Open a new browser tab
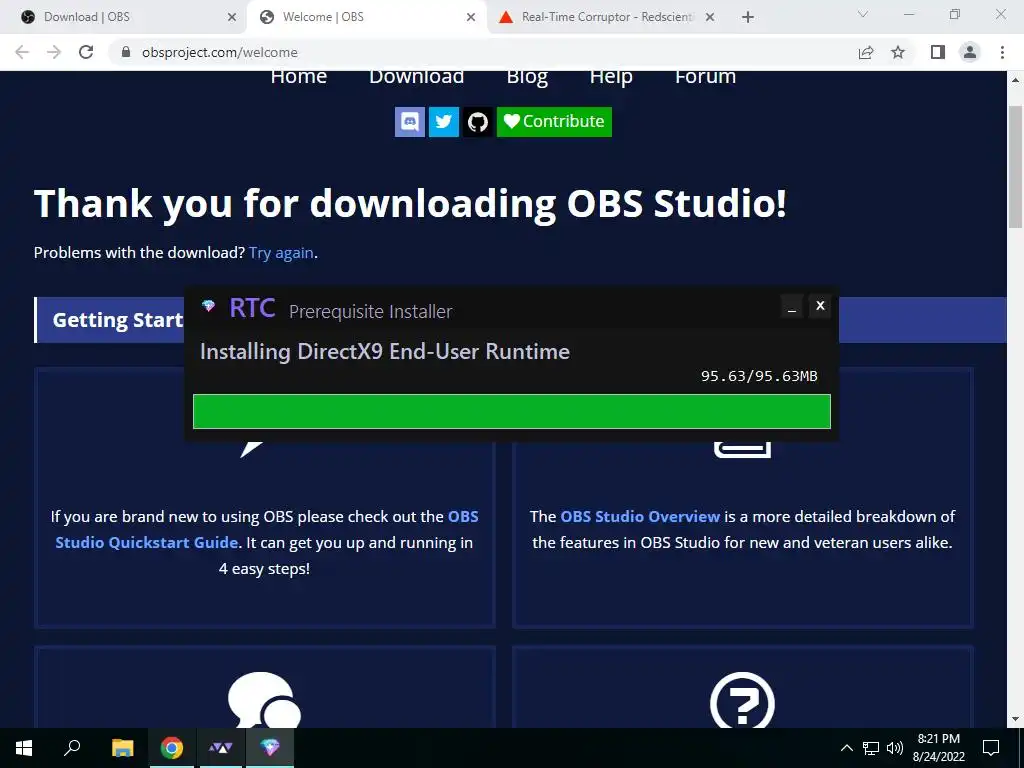1024x768 pixels. [x=748, y=17]
